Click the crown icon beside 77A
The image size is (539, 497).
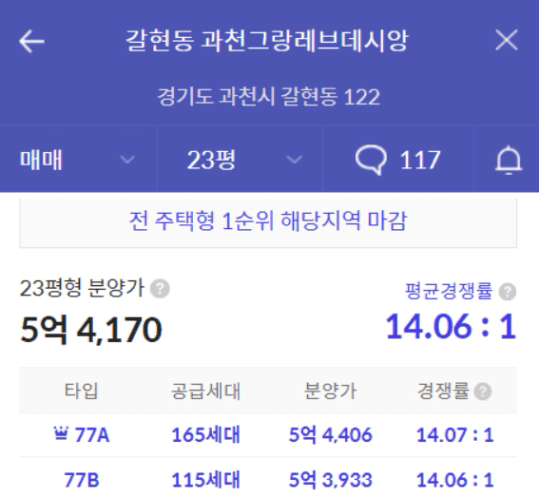[x=61, y=433]
